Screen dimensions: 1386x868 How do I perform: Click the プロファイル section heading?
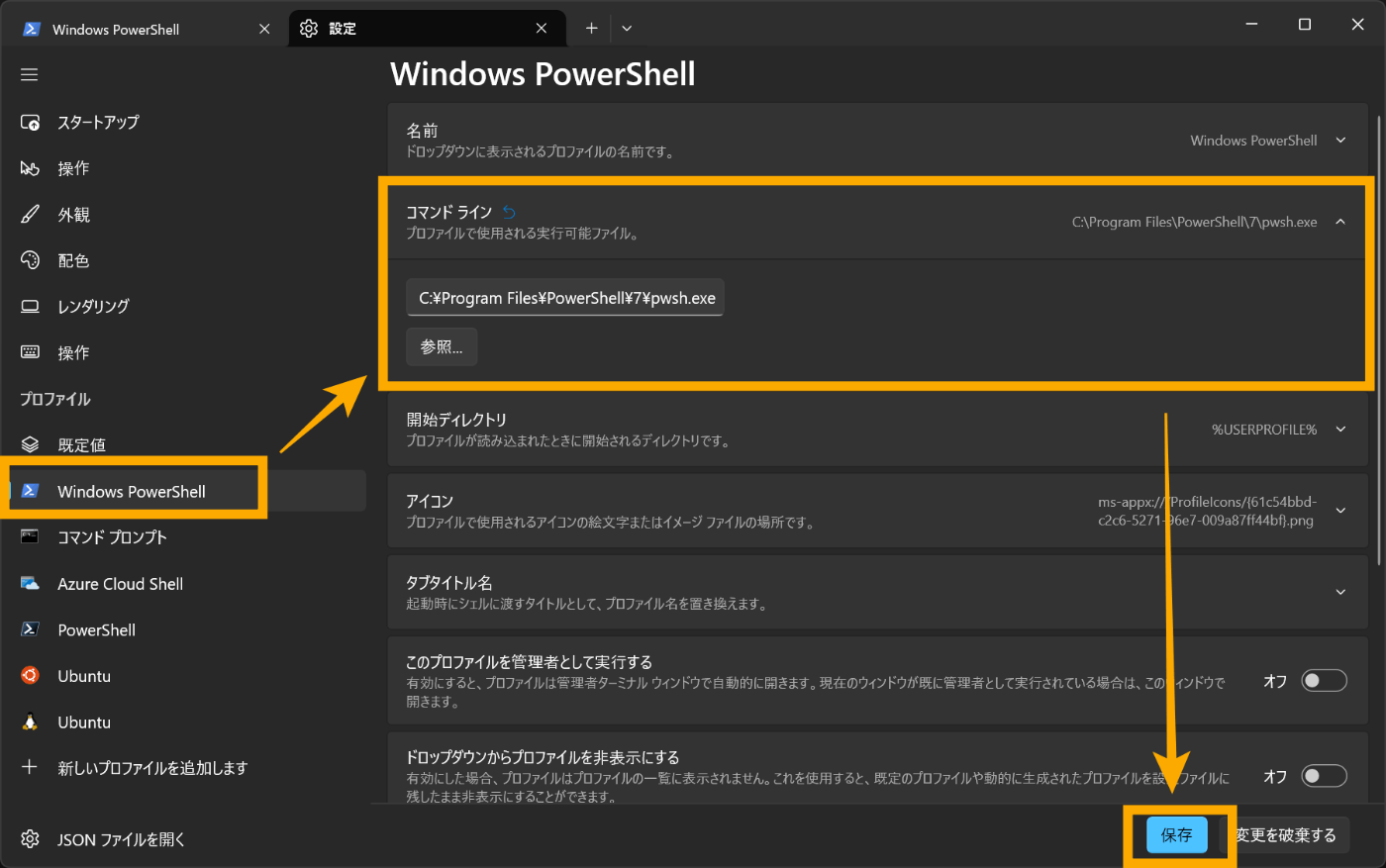55,399
